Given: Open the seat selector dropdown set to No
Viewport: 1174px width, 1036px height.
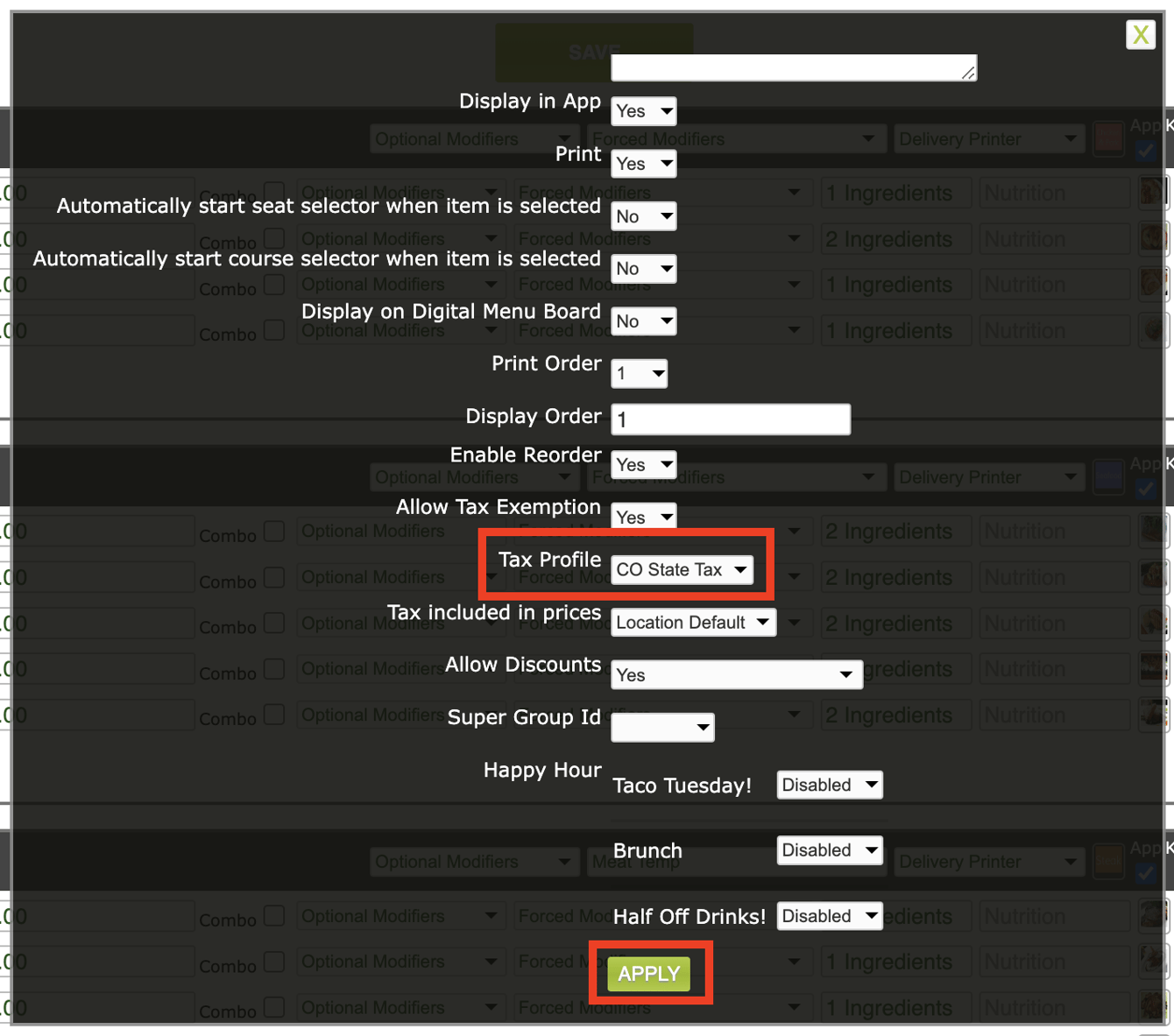Looking at the screenshot, I should pos(643,216).
